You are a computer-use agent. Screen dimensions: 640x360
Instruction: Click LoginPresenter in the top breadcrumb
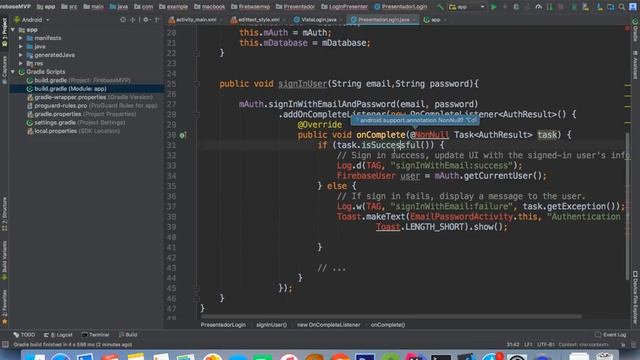tap(344, 7)
